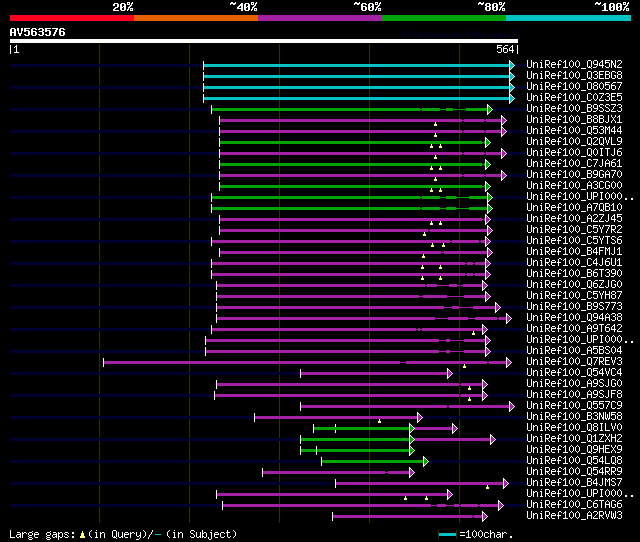The height and width of the screenshot is (542, 640).
Task: Open the UniRef100_Q8ILV0 label
Action: [574, 428]
